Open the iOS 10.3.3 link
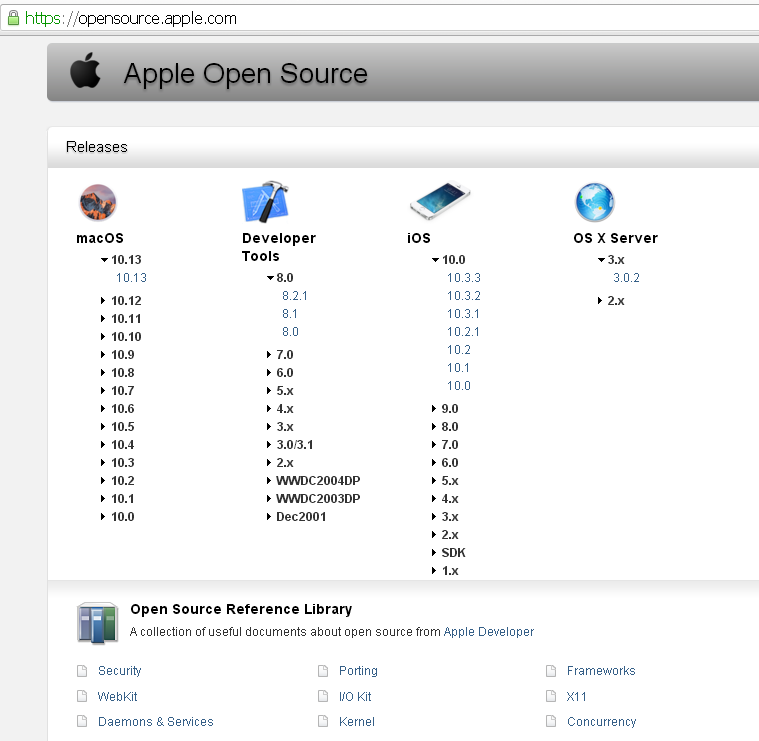 pyautogui.click(x=464, y=278)
